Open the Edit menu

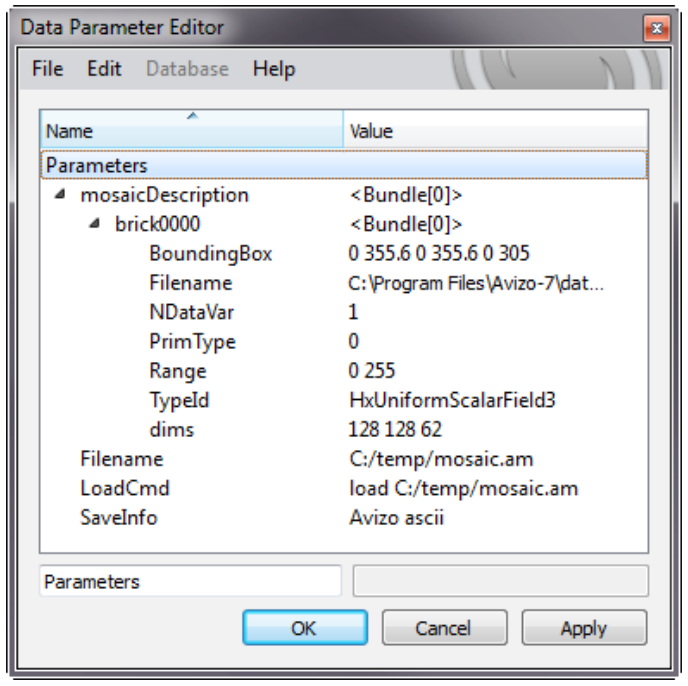pos(104,69)
